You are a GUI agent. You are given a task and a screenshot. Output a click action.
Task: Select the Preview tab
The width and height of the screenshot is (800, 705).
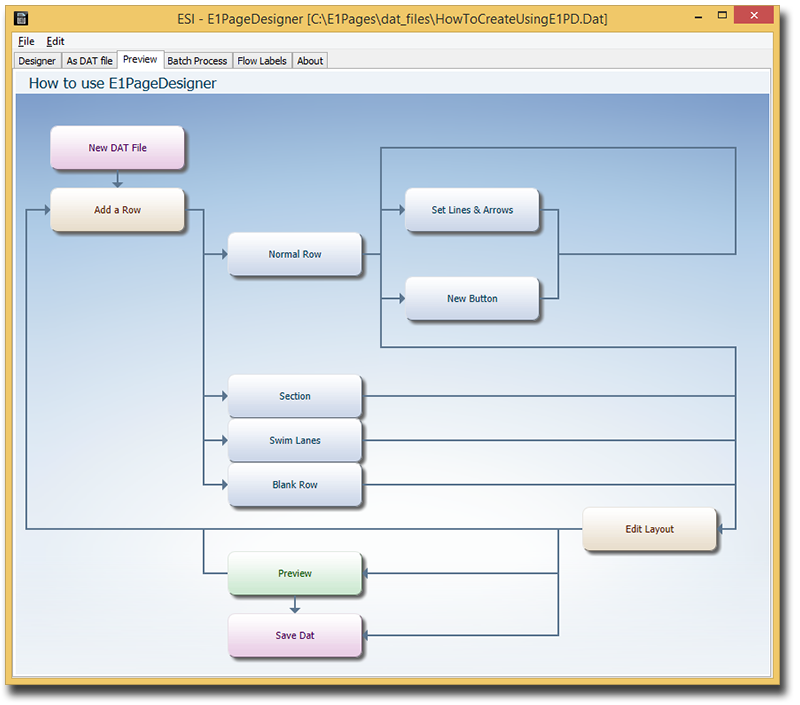click(x=140, y=59)
